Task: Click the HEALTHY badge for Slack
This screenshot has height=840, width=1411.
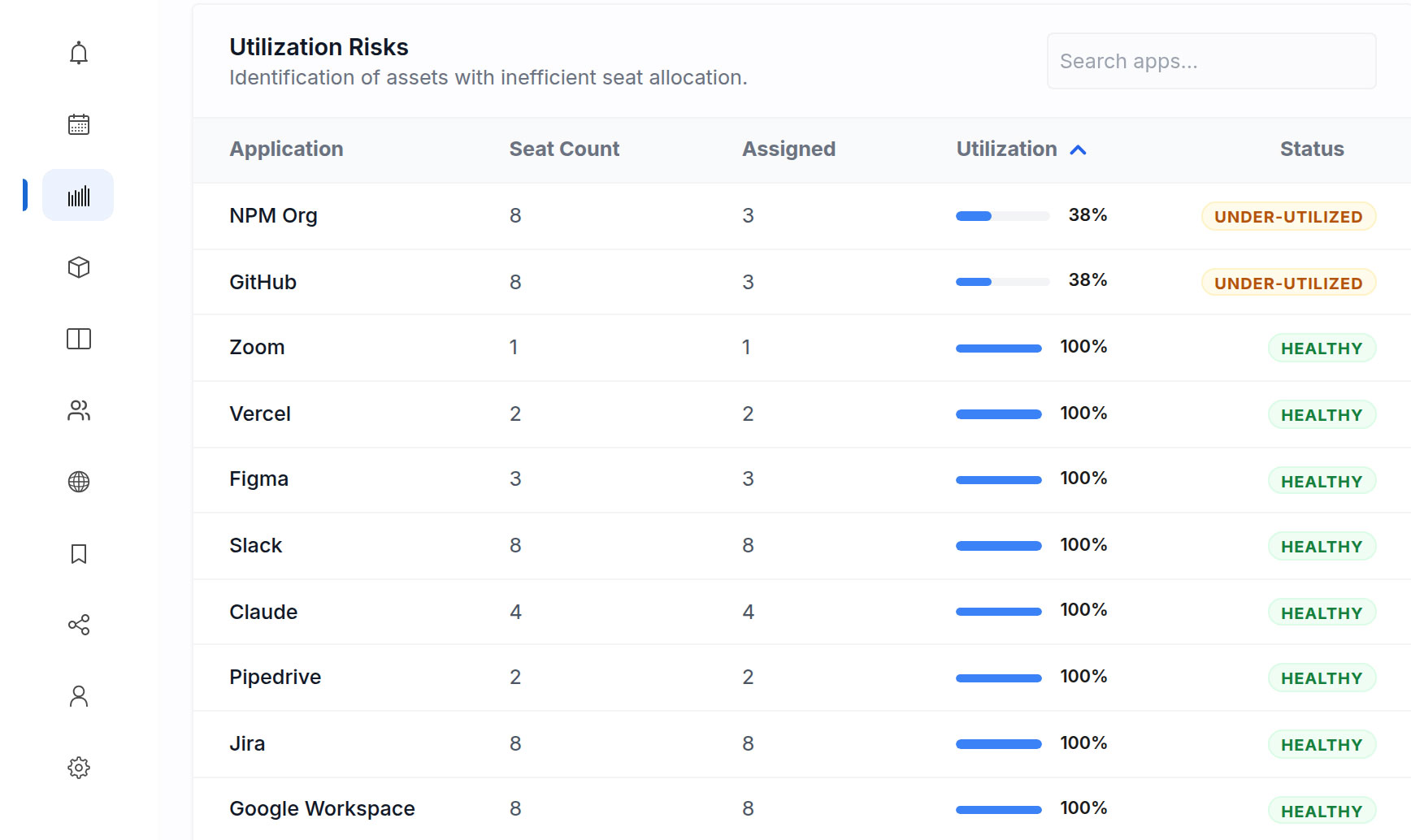Action: (x=1322, y=546)
